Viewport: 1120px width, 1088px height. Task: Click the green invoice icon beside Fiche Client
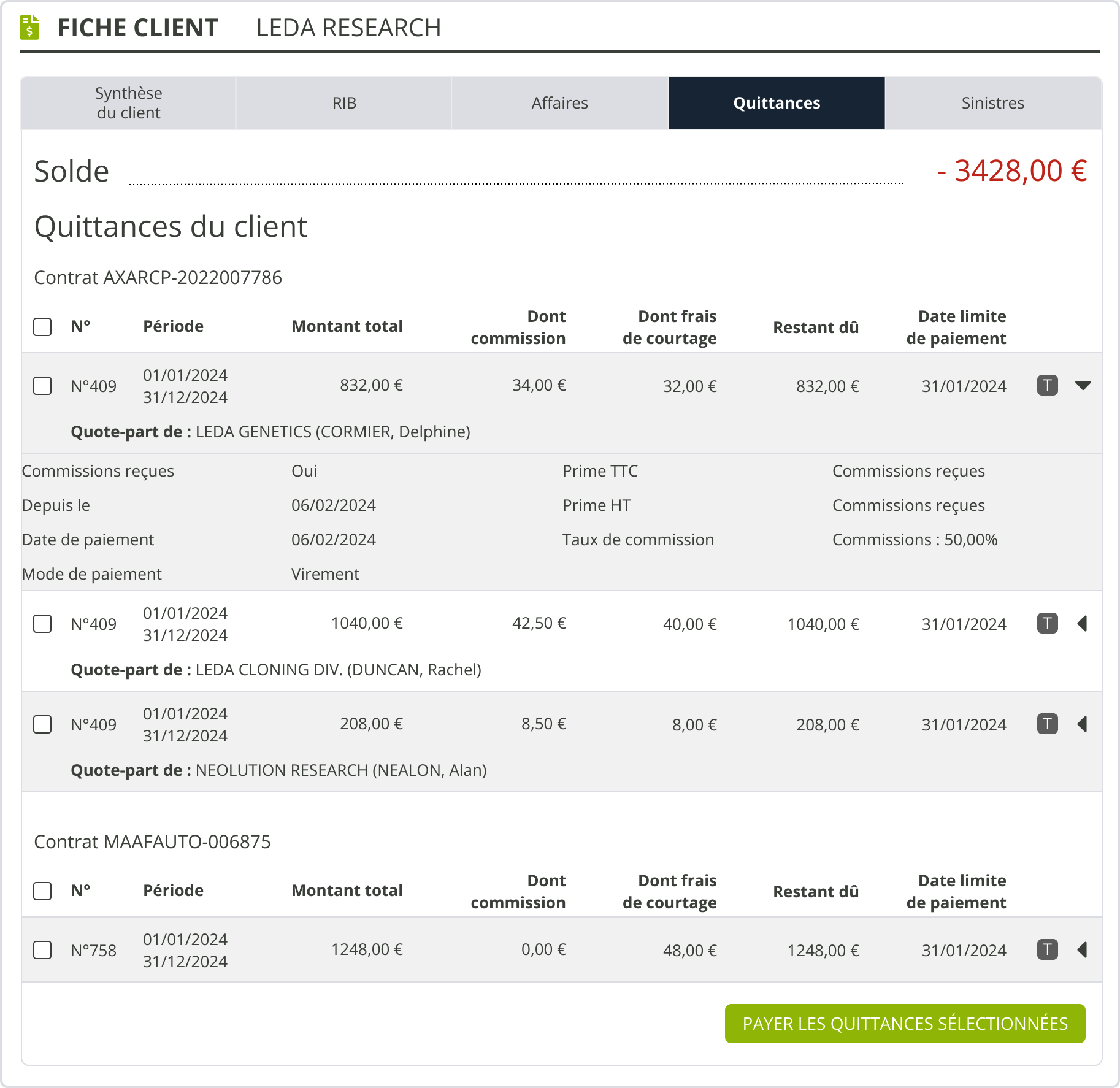pyautogui.click(x=29, y=28)
